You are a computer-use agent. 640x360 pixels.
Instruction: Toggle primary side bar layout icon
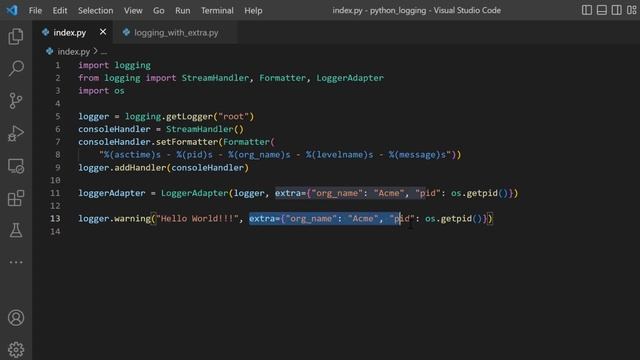(587, 10)
